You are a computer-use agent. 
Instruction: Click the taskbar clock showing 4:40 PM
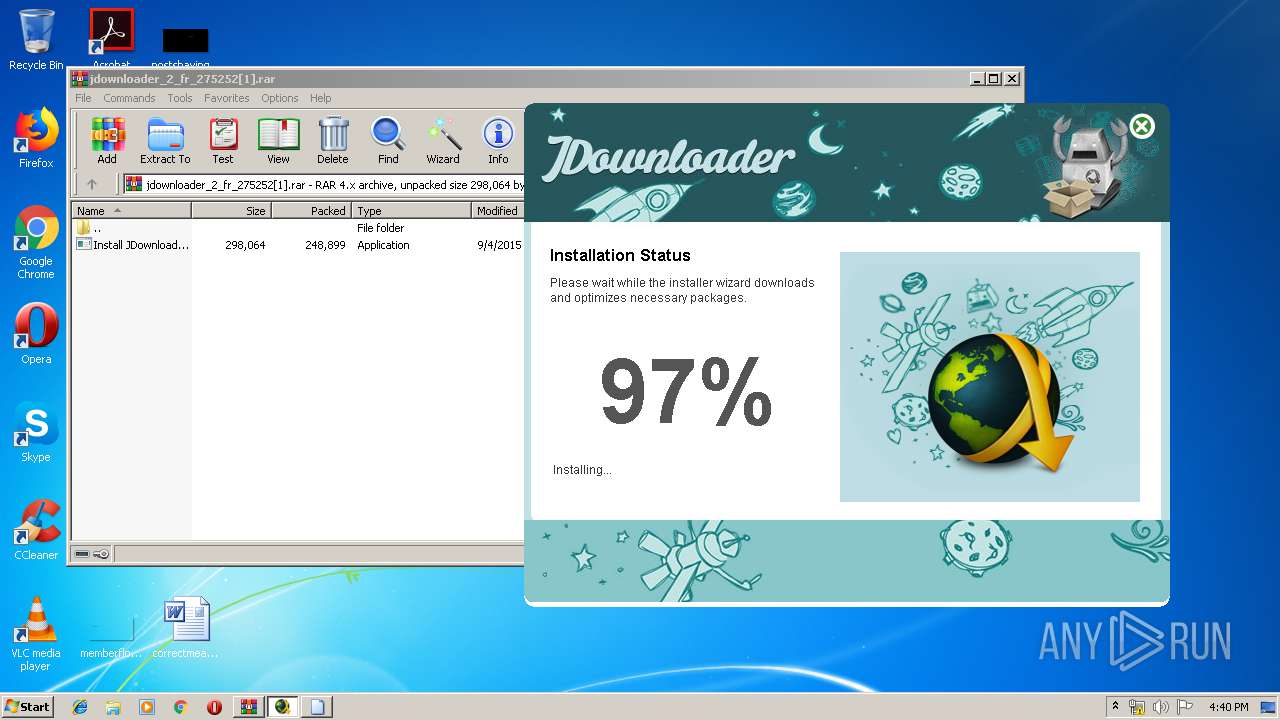coord(1228,707)
